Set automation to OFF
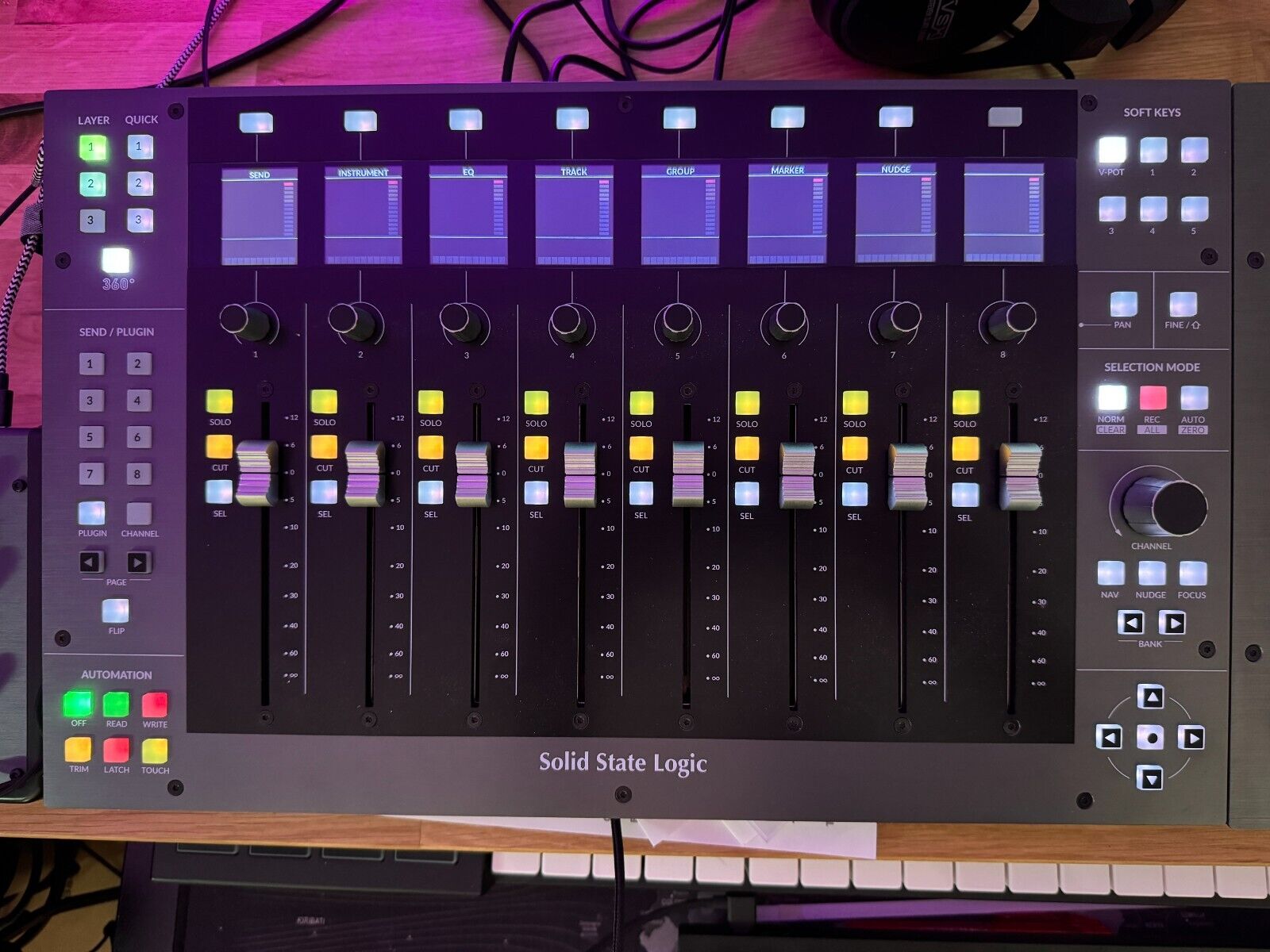The height and width of the screenshot is (952, 1270). tap(78, 704)
